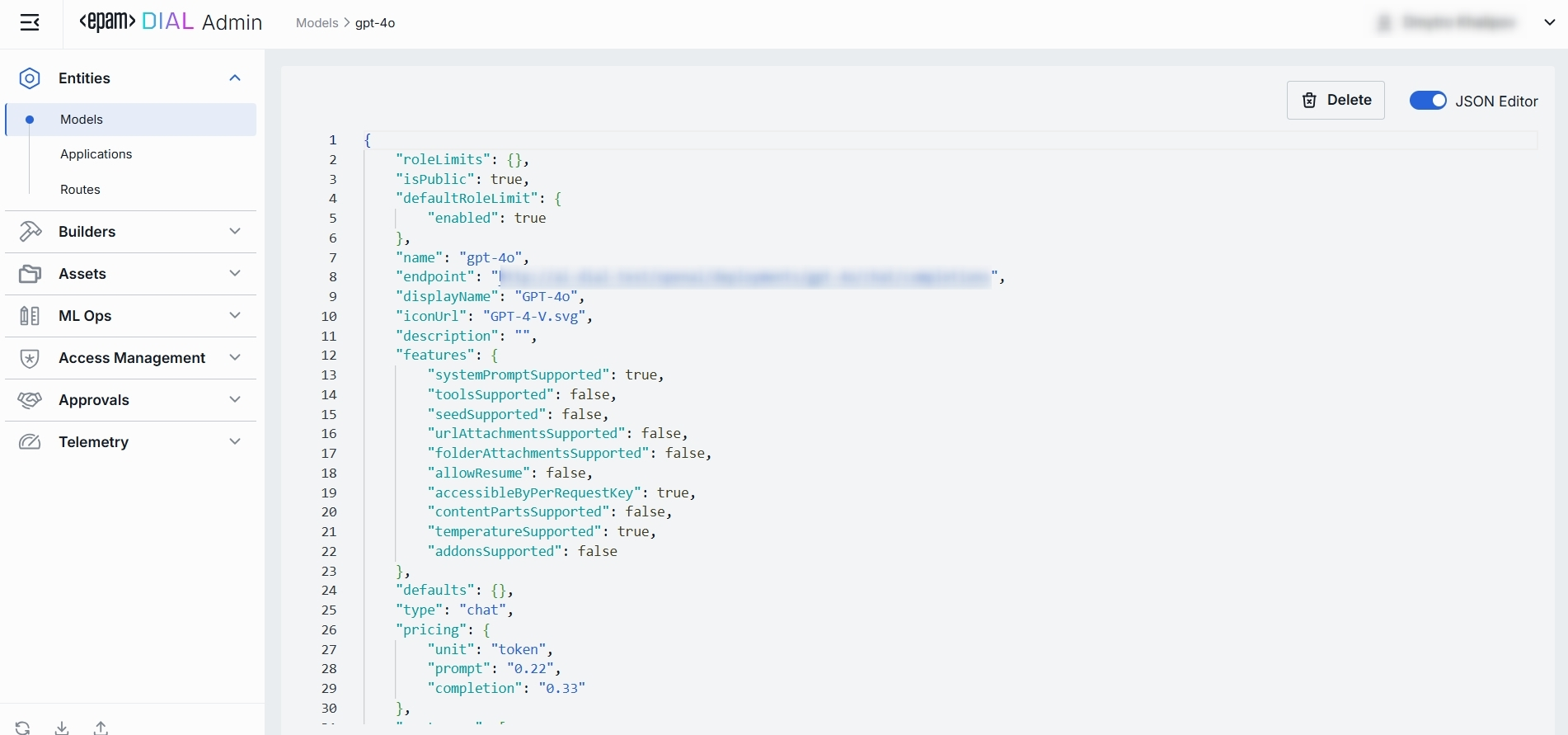Screen dimensions: 1568x735
Task: Click the "gpt-4o" name value
Action: point(491,257)
